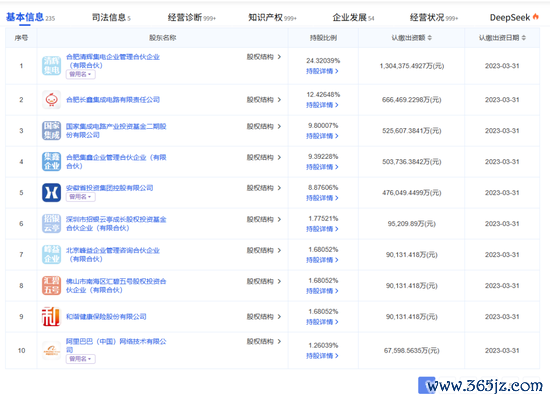Open 佛山市南海区汇碧五号股权投资 link
This screenshot has width=550, height=401.
pos(116,286)
